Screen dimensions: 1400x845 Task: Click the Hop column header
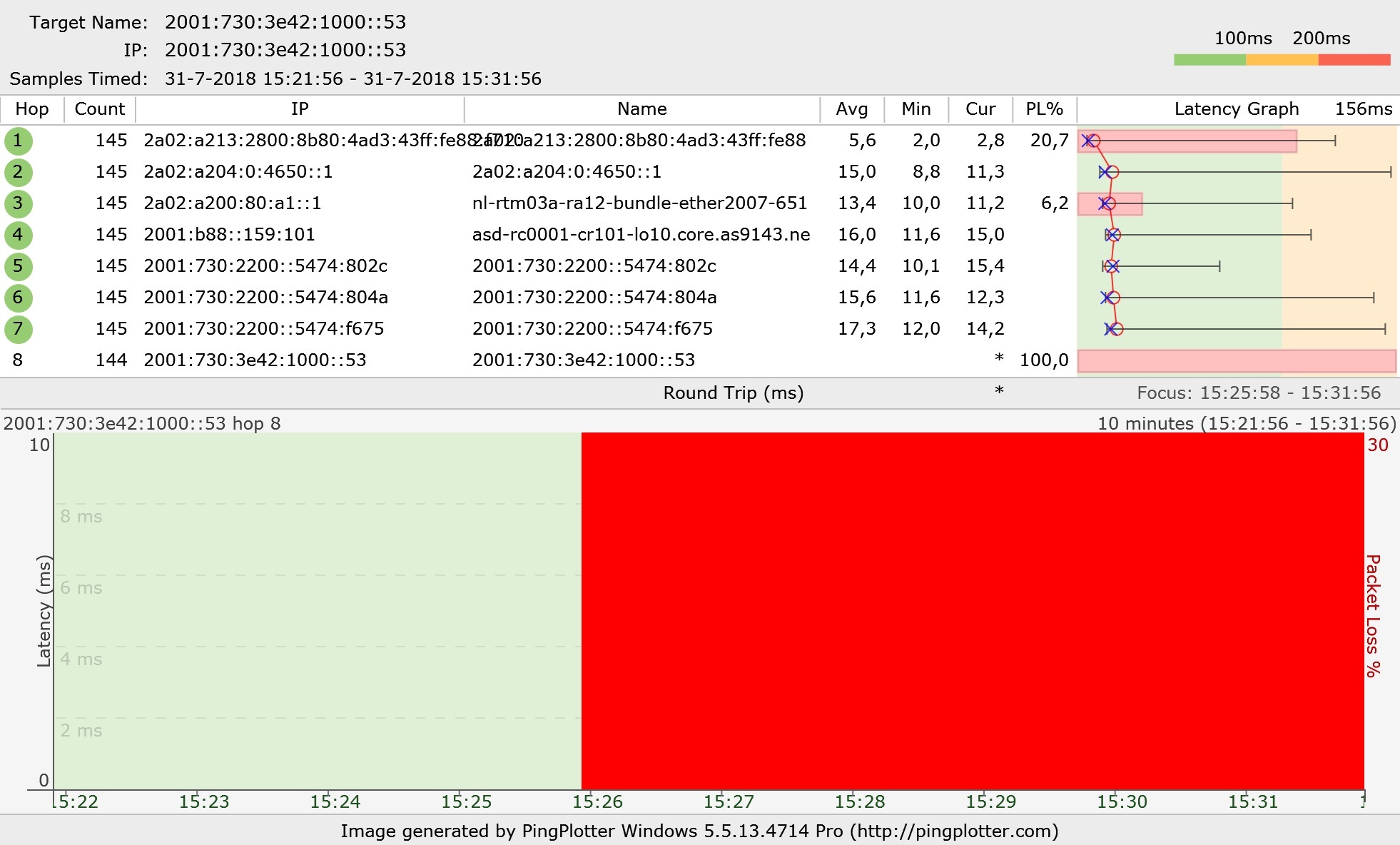point(32,109)
